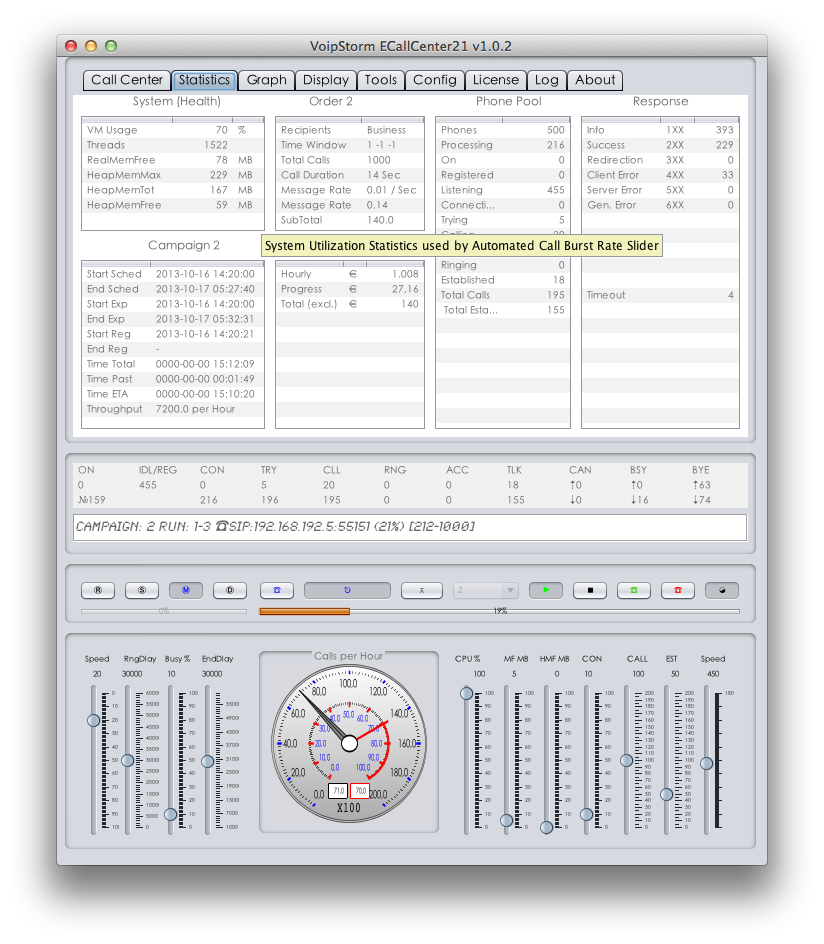Click the up-arrow bar icon button
This screenshot has width=824, height=944.
pyautogui.click(x=422, y=591)
